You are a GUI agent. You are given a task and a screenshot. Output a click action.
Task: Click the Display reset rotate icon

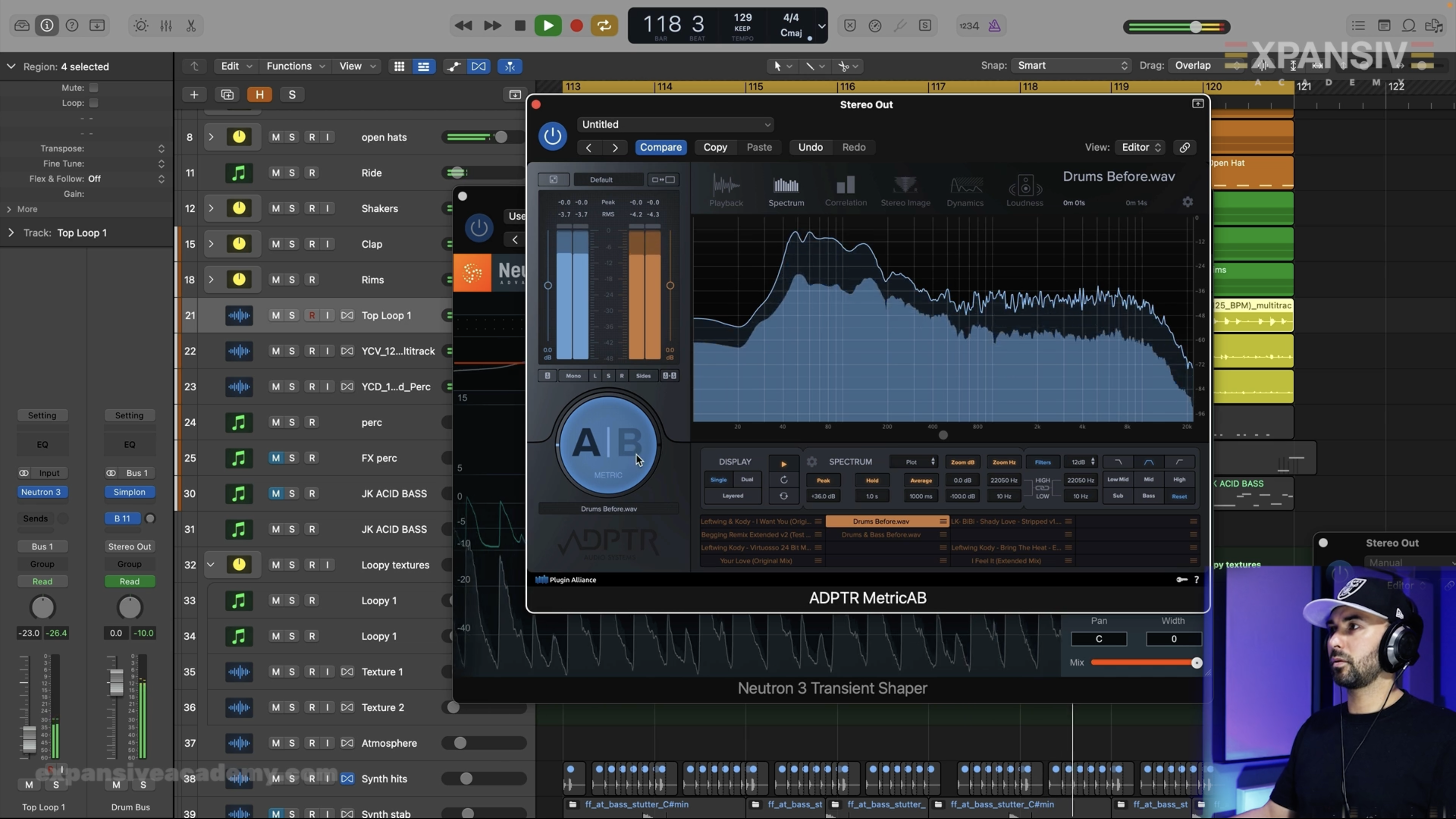(x=784, y=480)
